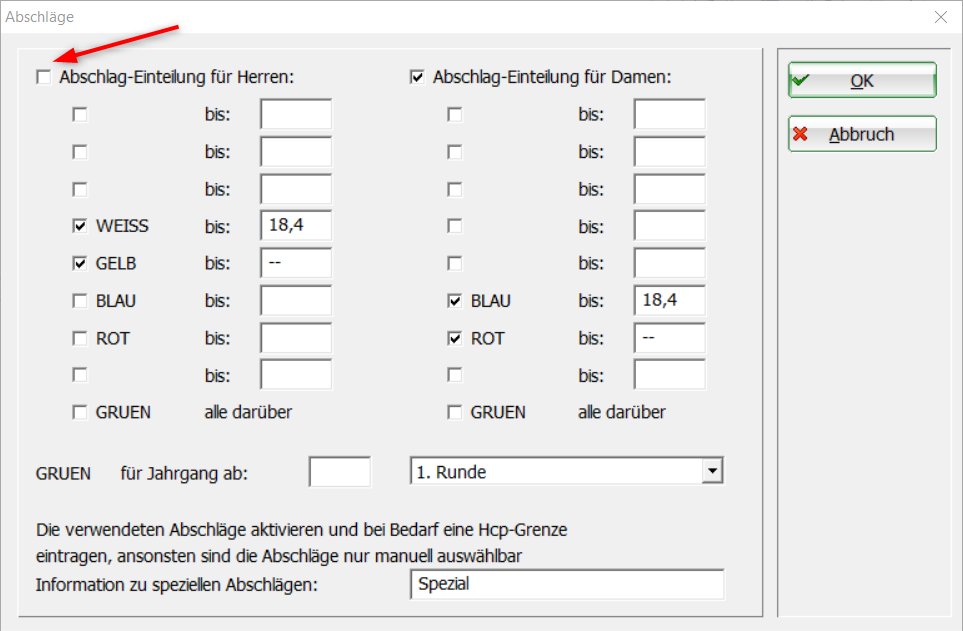The height and width of the screenshot is (631, 963).
Task: Click the GELB Herren limit field
Action: pyautogui.click(x=295, y=264)
